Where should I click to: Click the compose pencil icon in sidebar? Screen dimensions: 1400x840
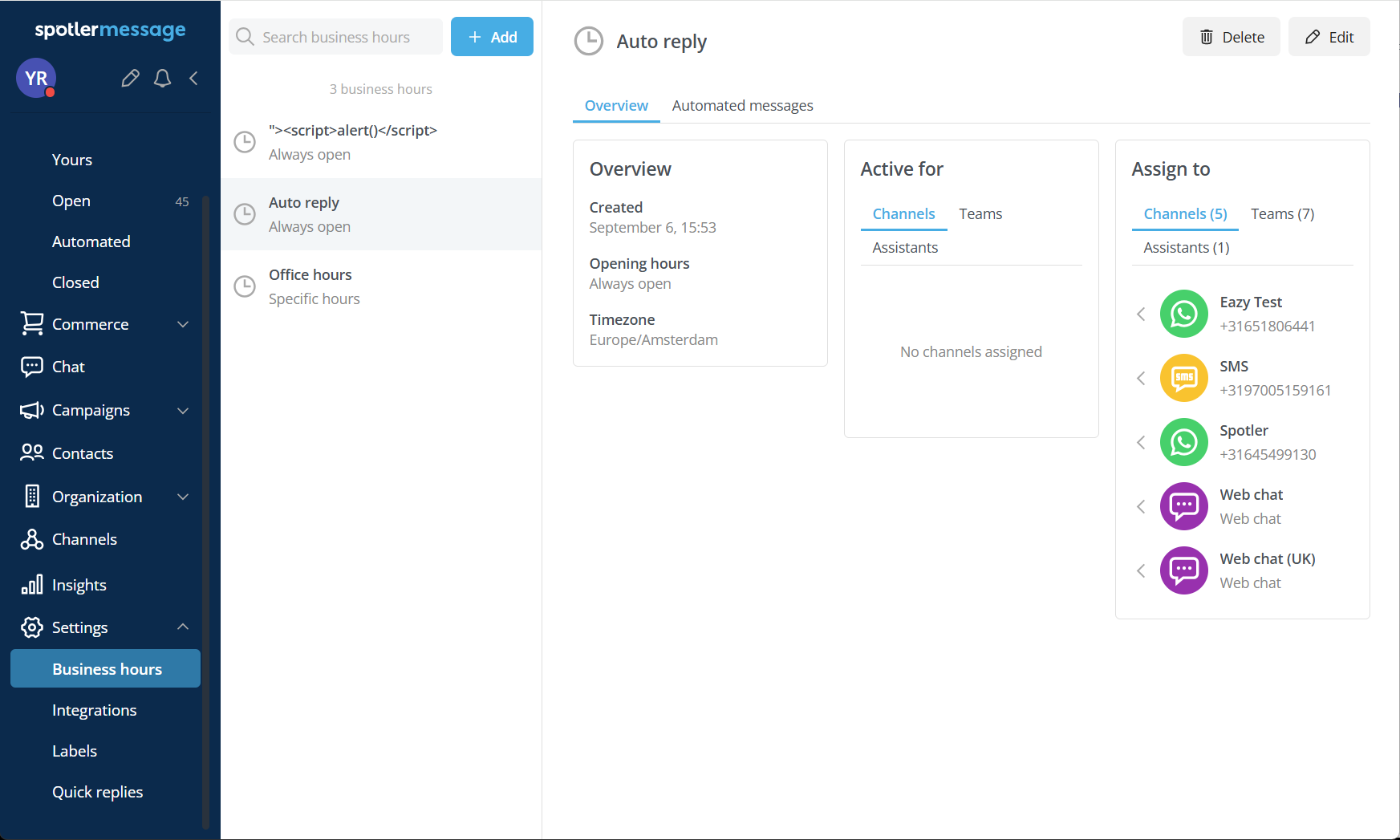[x=130, y=78]
